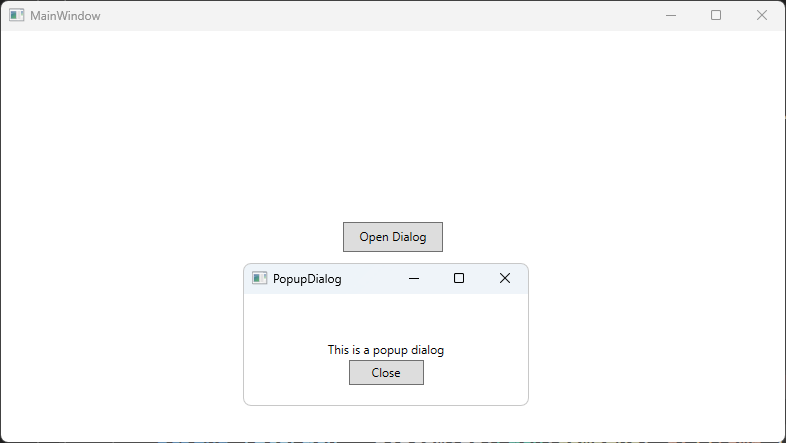Screen dimensions: 786x443
Task: Minimize the PopupDialog window
Action: click(x=414, y=278)
